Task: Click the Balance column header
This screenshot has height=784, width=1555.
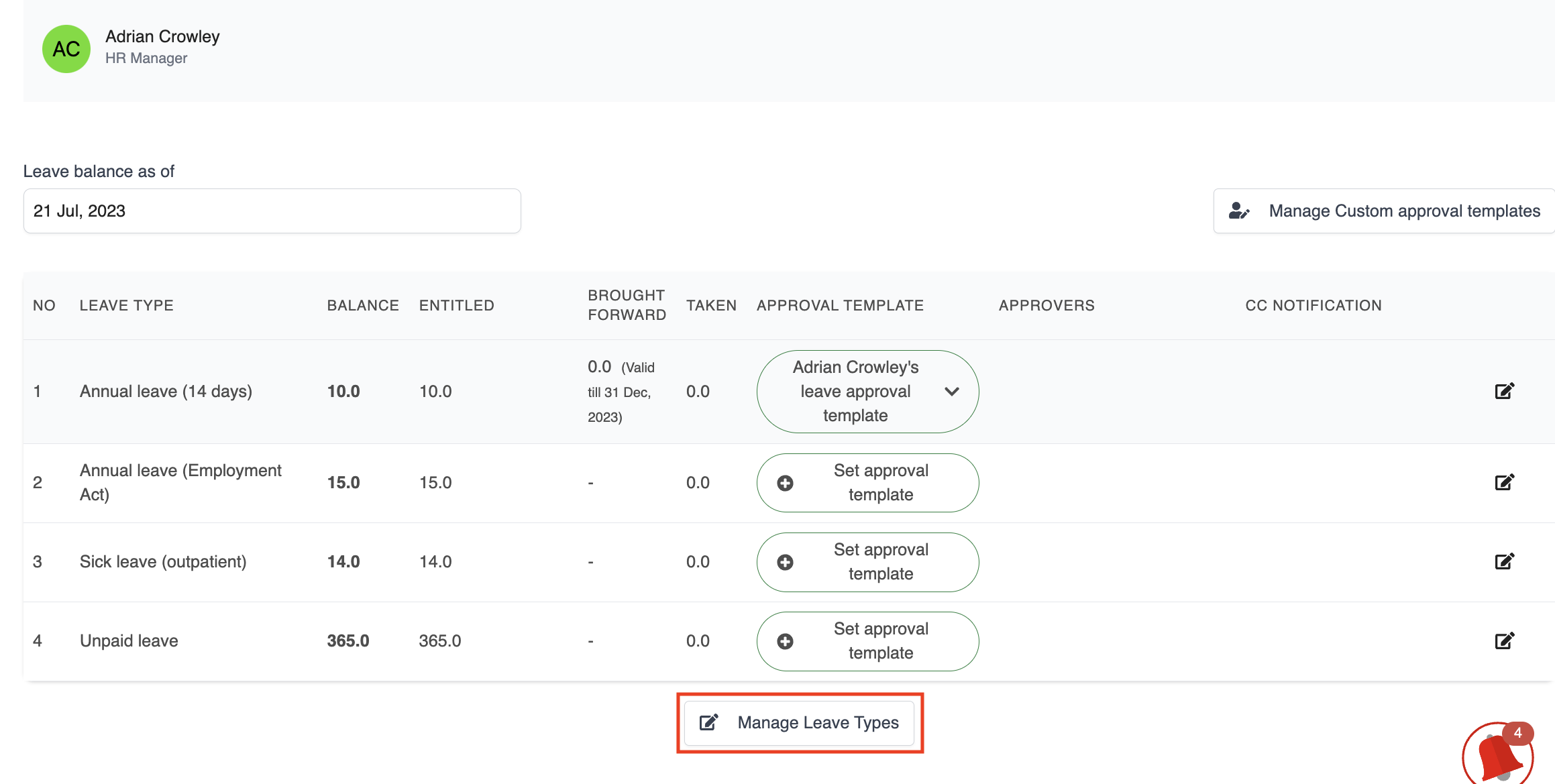Action: 363,306
